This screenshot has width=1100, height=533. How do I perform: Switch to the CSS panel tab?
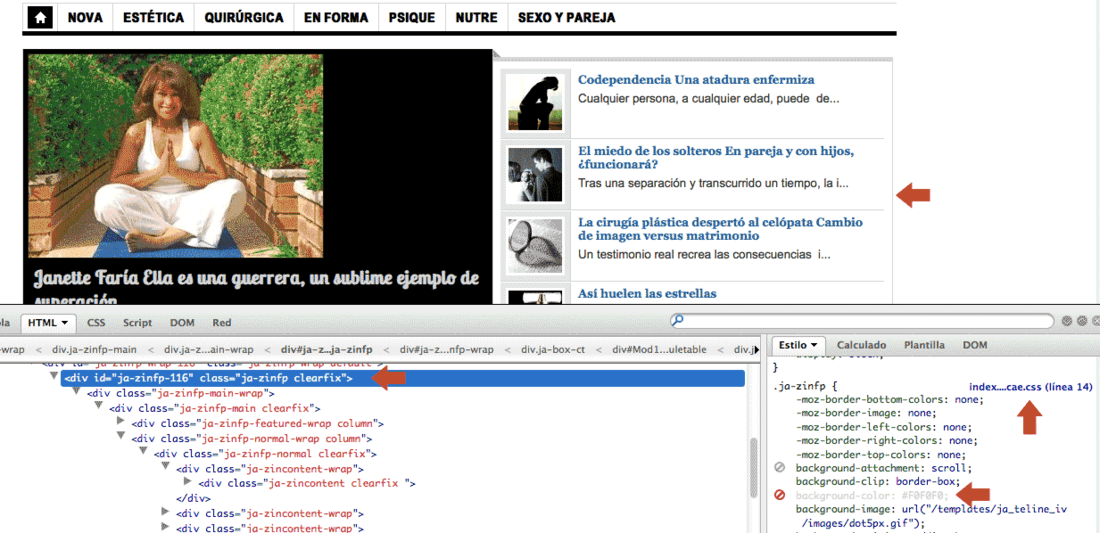pyautogui.click(x=95, y=323)
